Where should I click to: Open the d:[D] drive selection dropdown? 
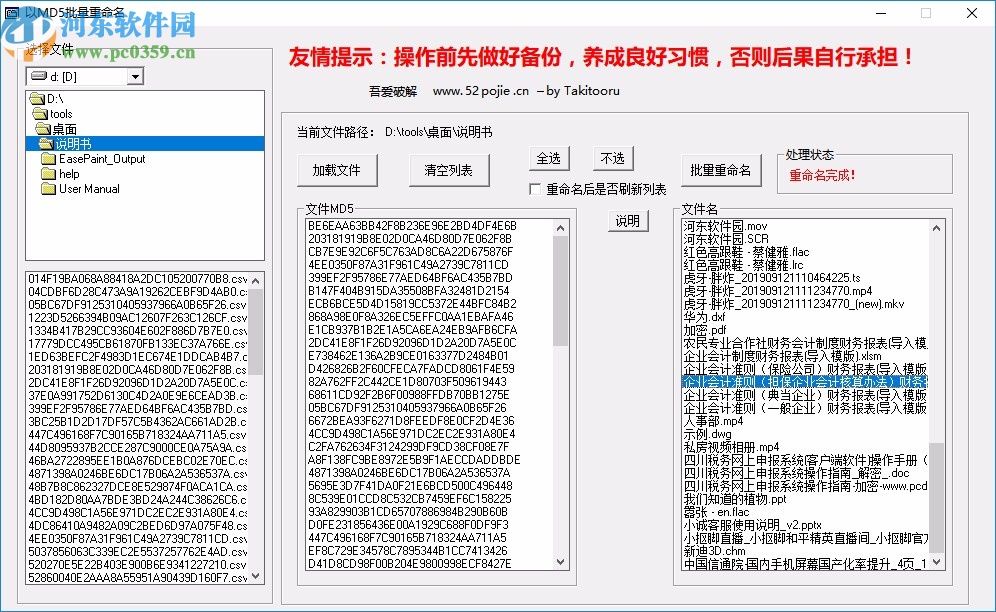click(135, 77)
